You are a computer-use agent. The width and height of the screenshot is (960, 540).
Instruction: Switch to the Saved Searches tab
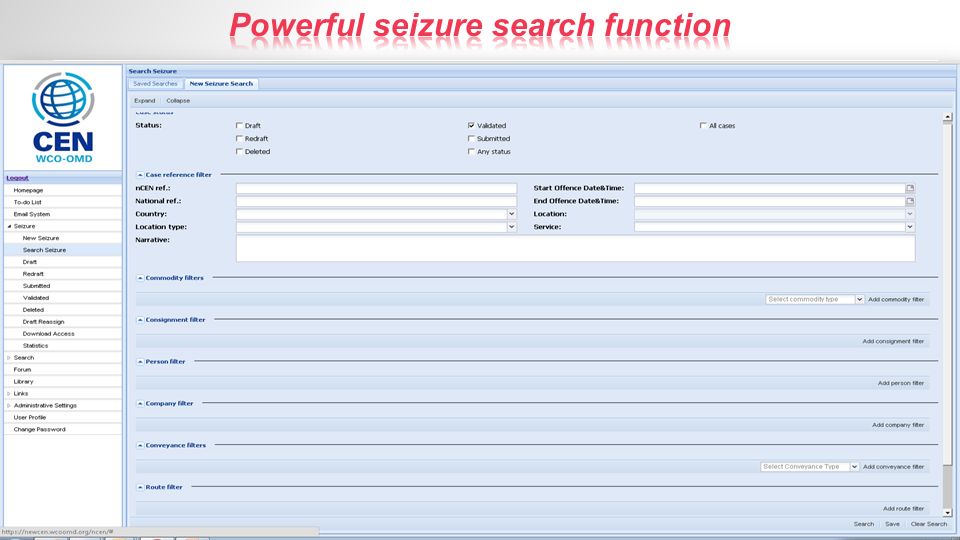coord(156,84)
